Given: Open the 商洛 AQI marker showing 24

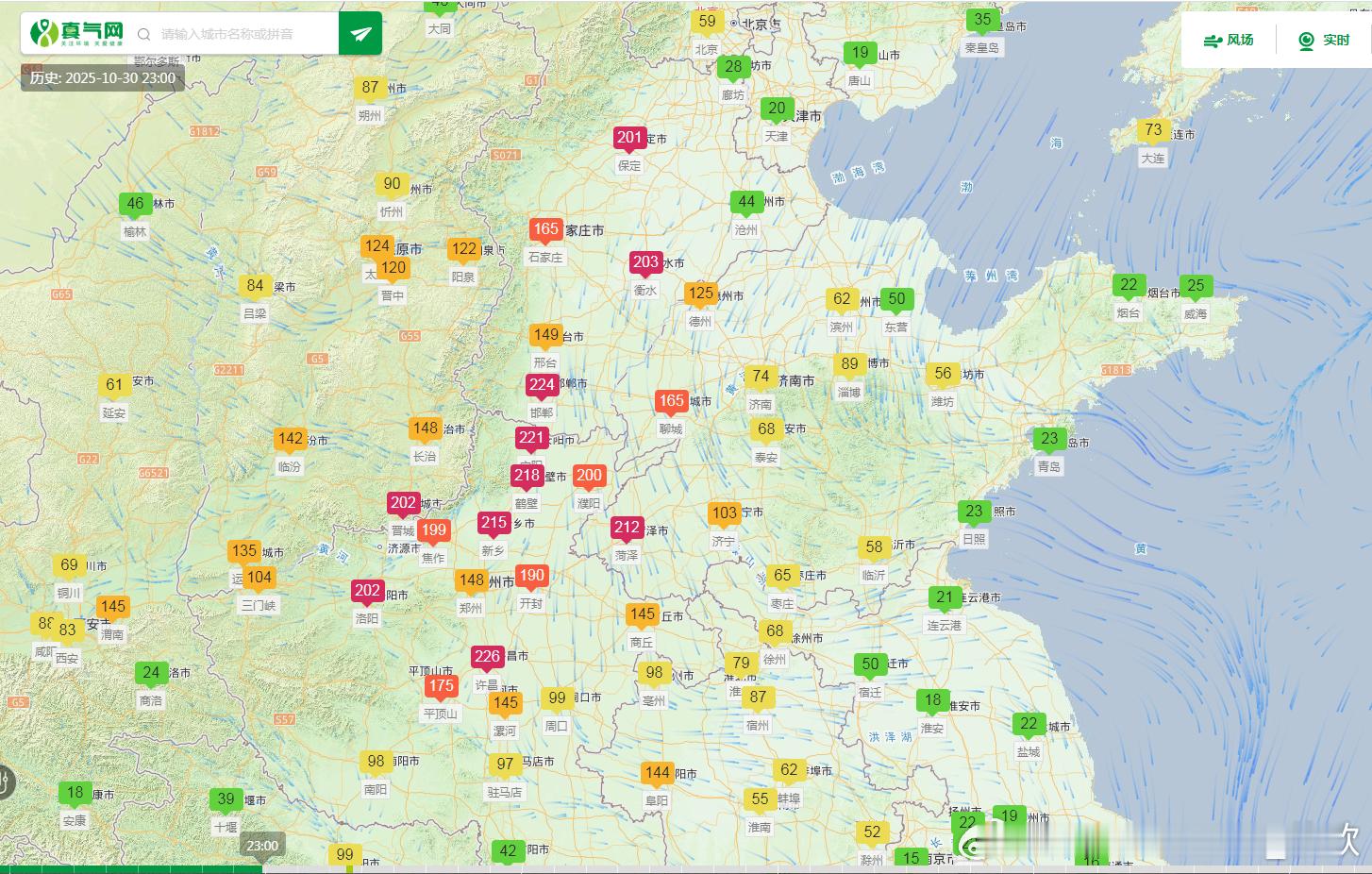Looking at the screenshot, I should tap(151, 674).
